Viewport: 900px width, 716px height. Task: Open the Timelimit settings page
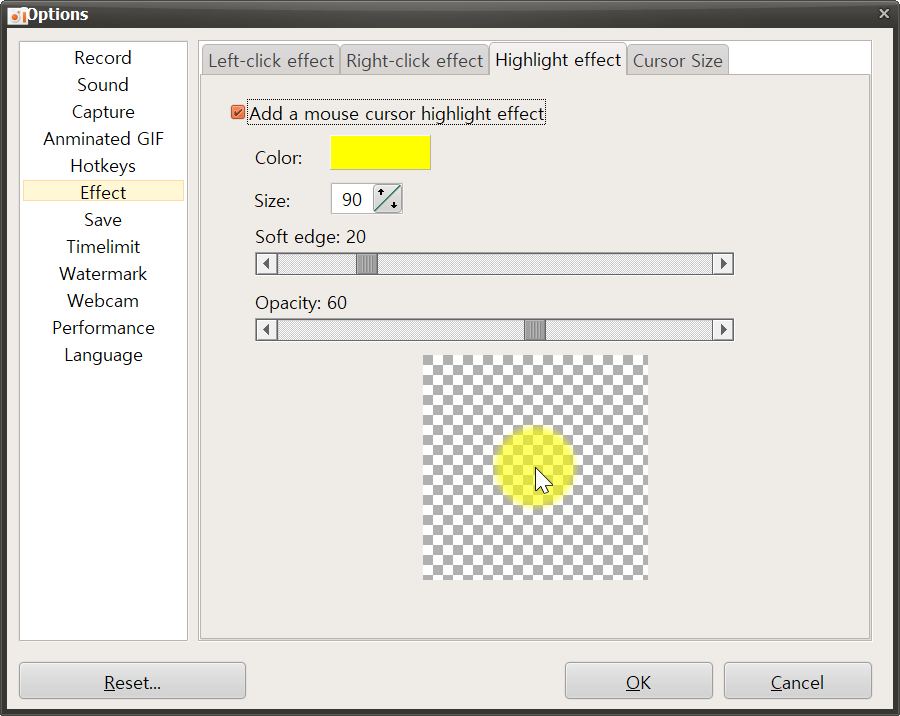[x=102, y=246]
